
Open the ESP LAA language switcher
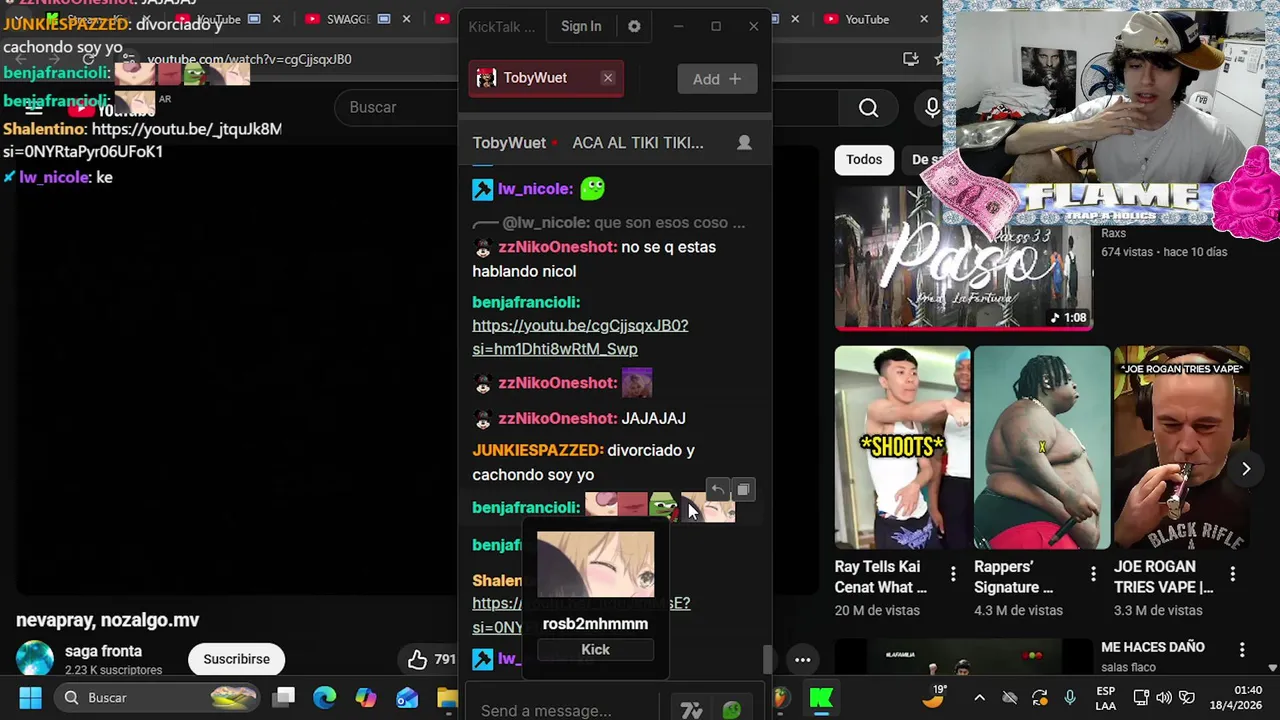pos(1105,697)
